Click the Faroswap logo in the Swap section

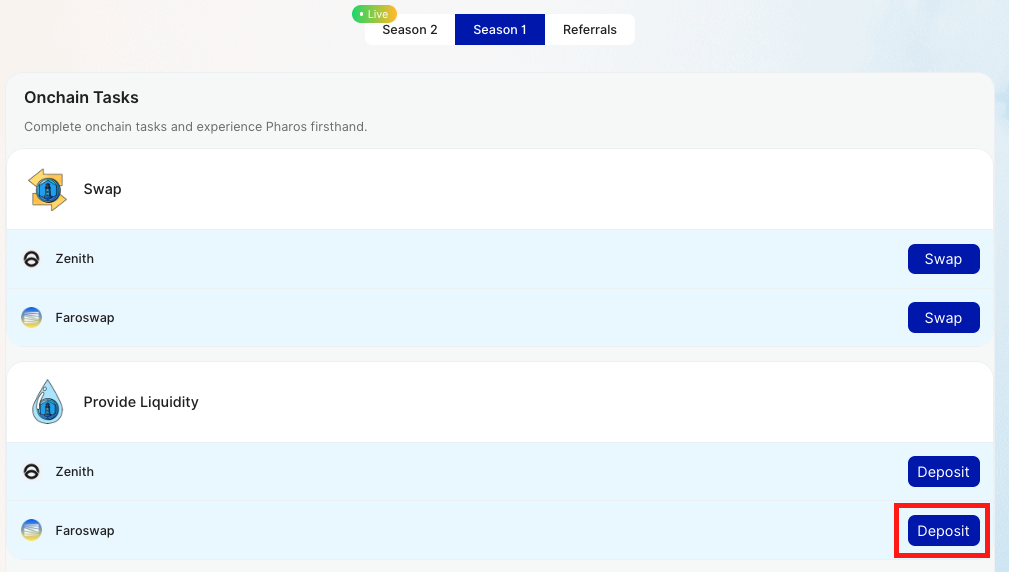[32, 318]
